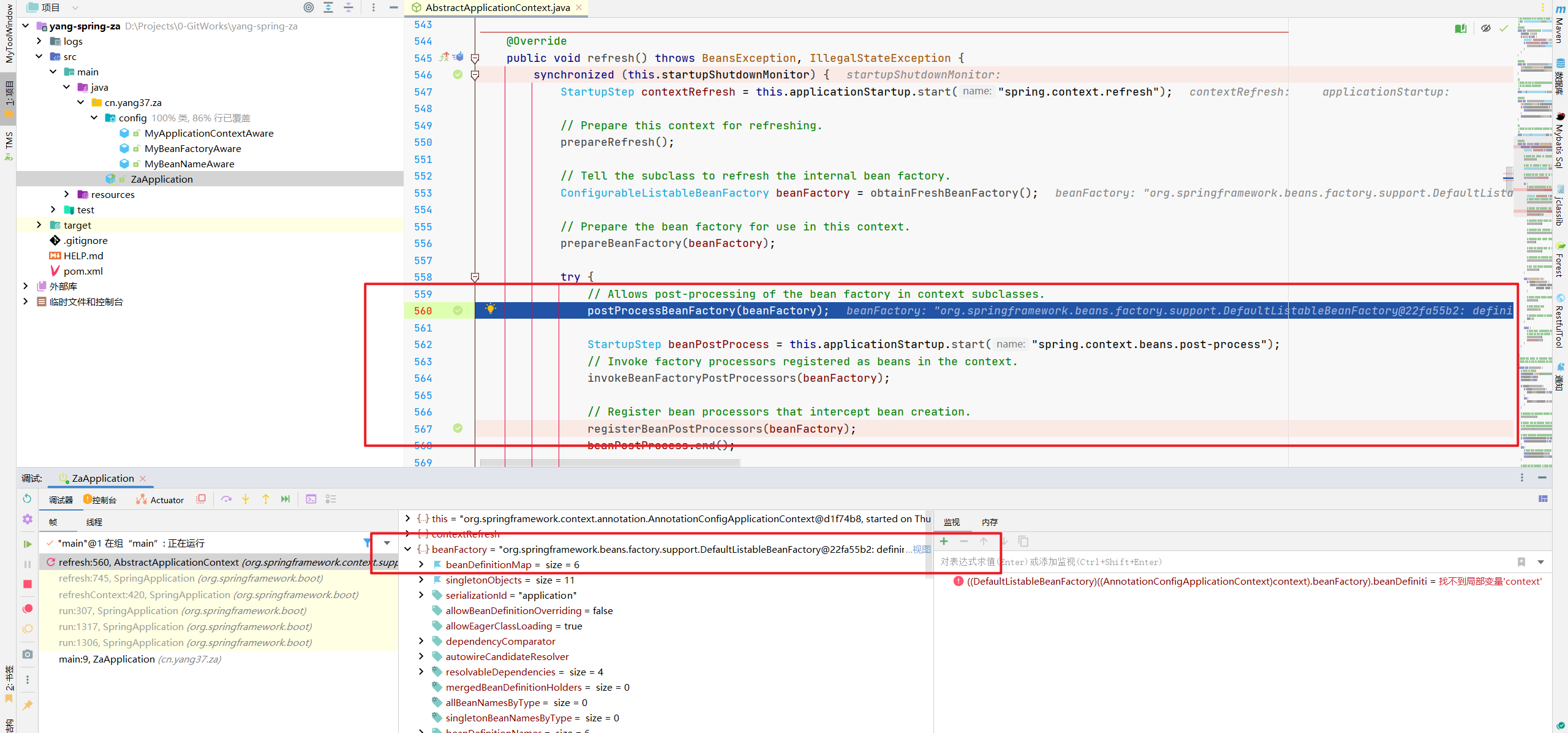The width and height of the screenshot is (1568, 733).
Task: Locate current file with target icon
Action: click(x=309, y=7)
